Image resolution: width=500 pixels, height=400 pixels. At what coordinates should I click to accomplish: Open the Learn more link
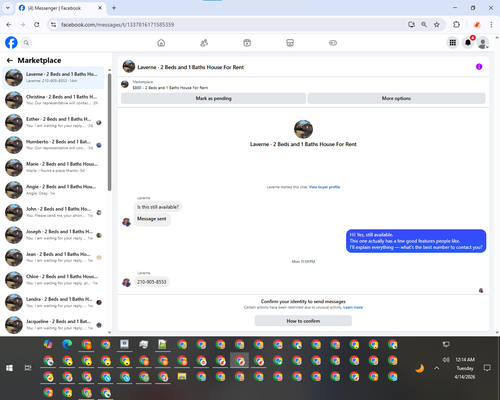click(353, 307)
